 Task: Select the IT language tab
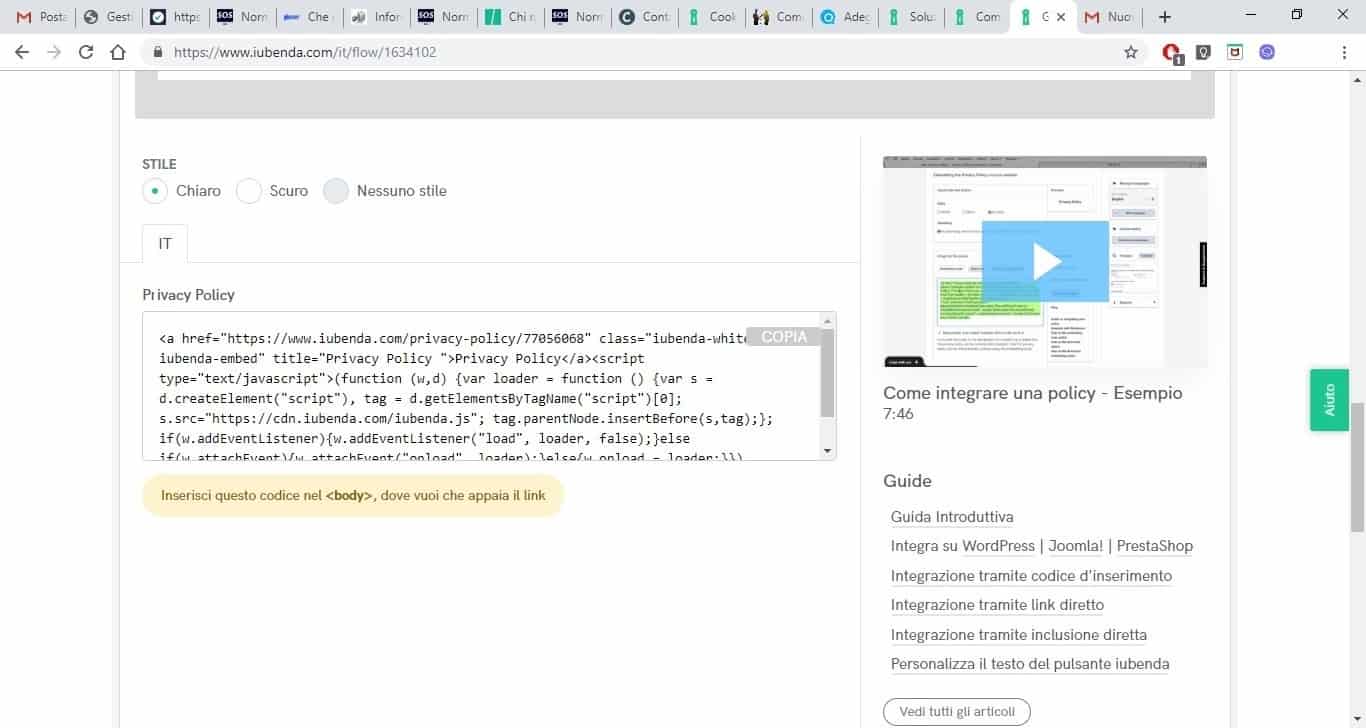click(x=165, y=244)
